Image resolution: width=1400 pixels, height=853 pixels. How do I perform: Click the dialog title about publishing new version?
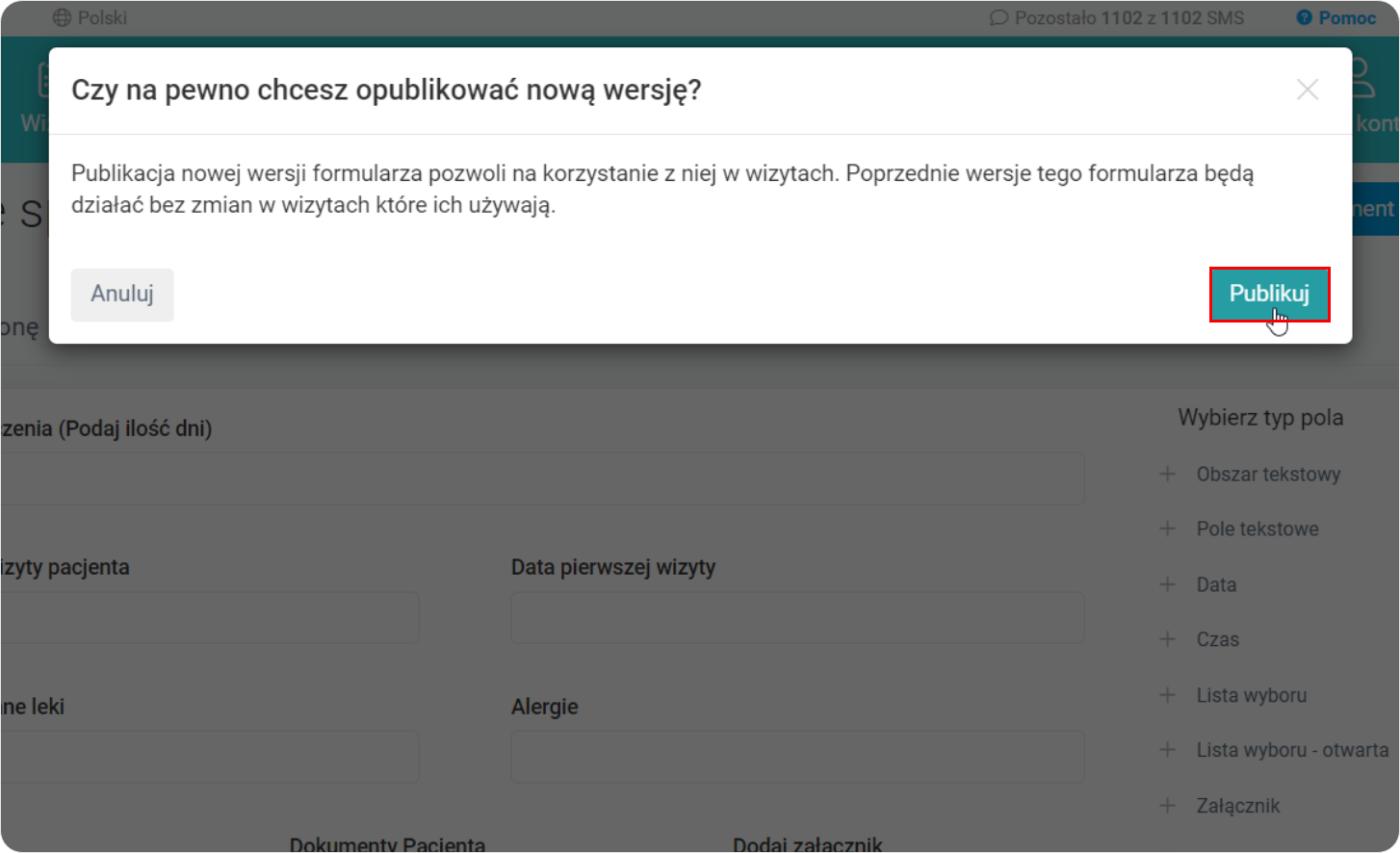386,90
